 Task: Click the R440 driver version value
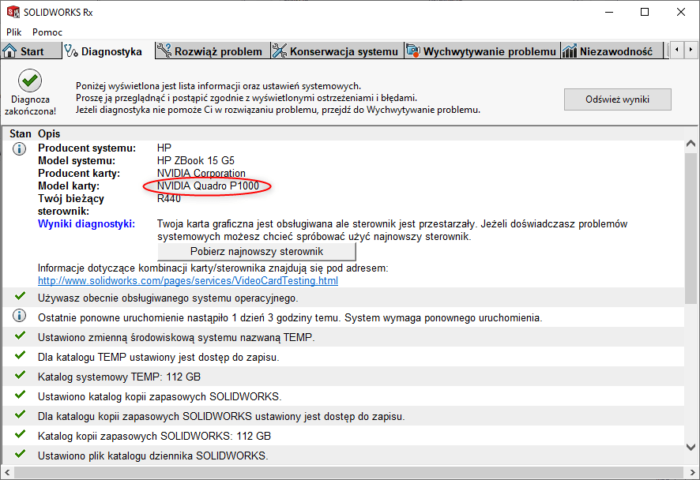(169, 198)
